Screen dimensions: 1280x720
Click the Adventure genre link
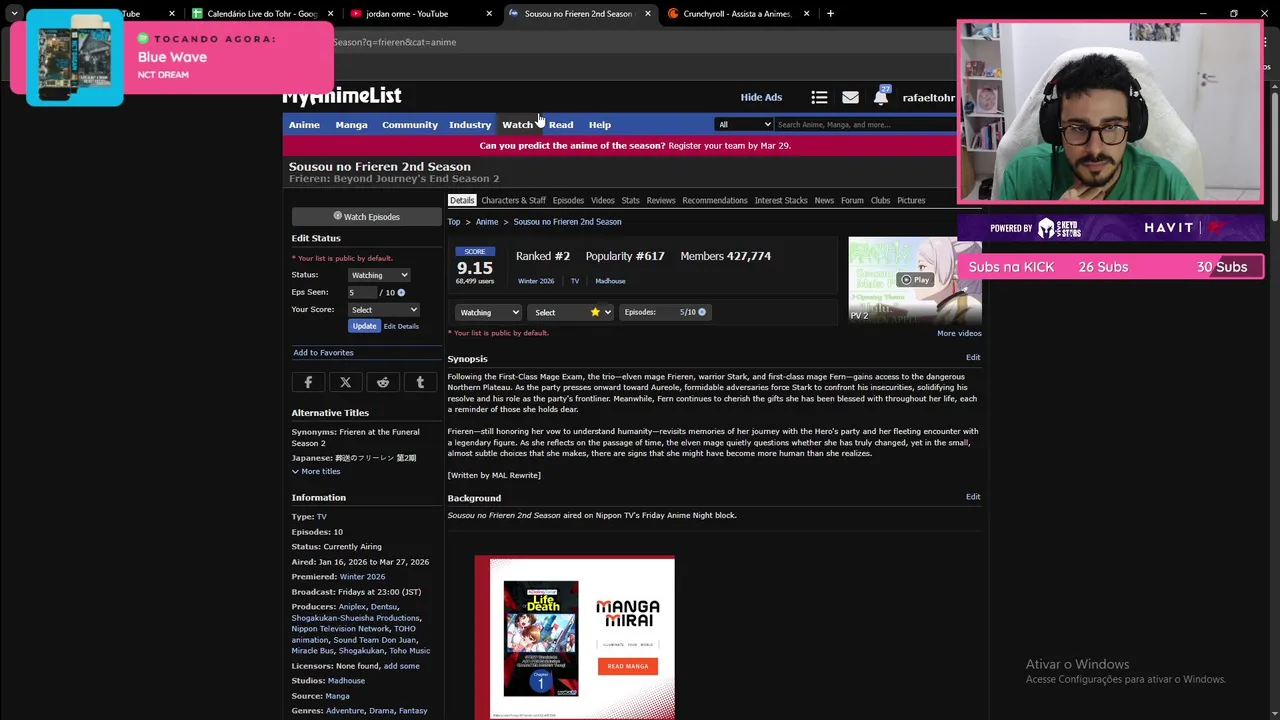coord(345,711)
